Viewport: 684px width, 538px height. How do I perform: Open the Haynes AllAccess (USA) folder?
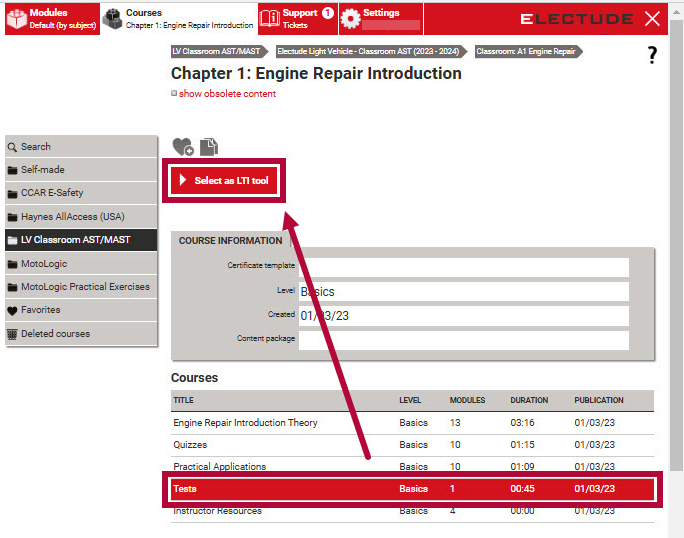[x=81, y=216]
